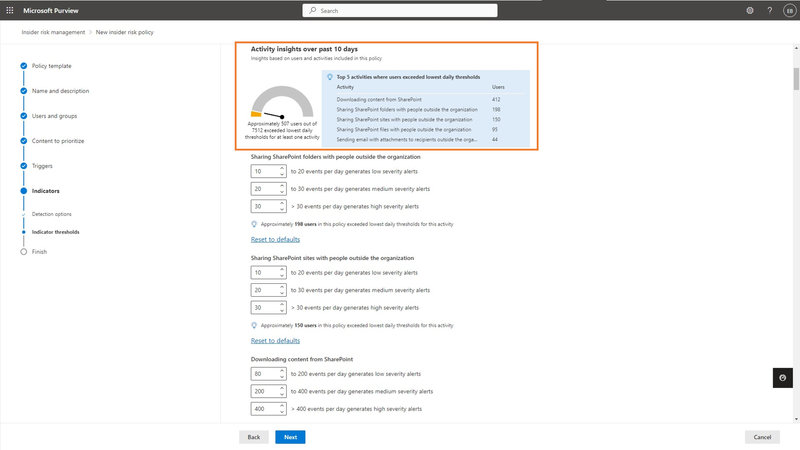
Task: Select 'Sharing SharePoint folders with people outside' insights row
Action: pos(430,110)
